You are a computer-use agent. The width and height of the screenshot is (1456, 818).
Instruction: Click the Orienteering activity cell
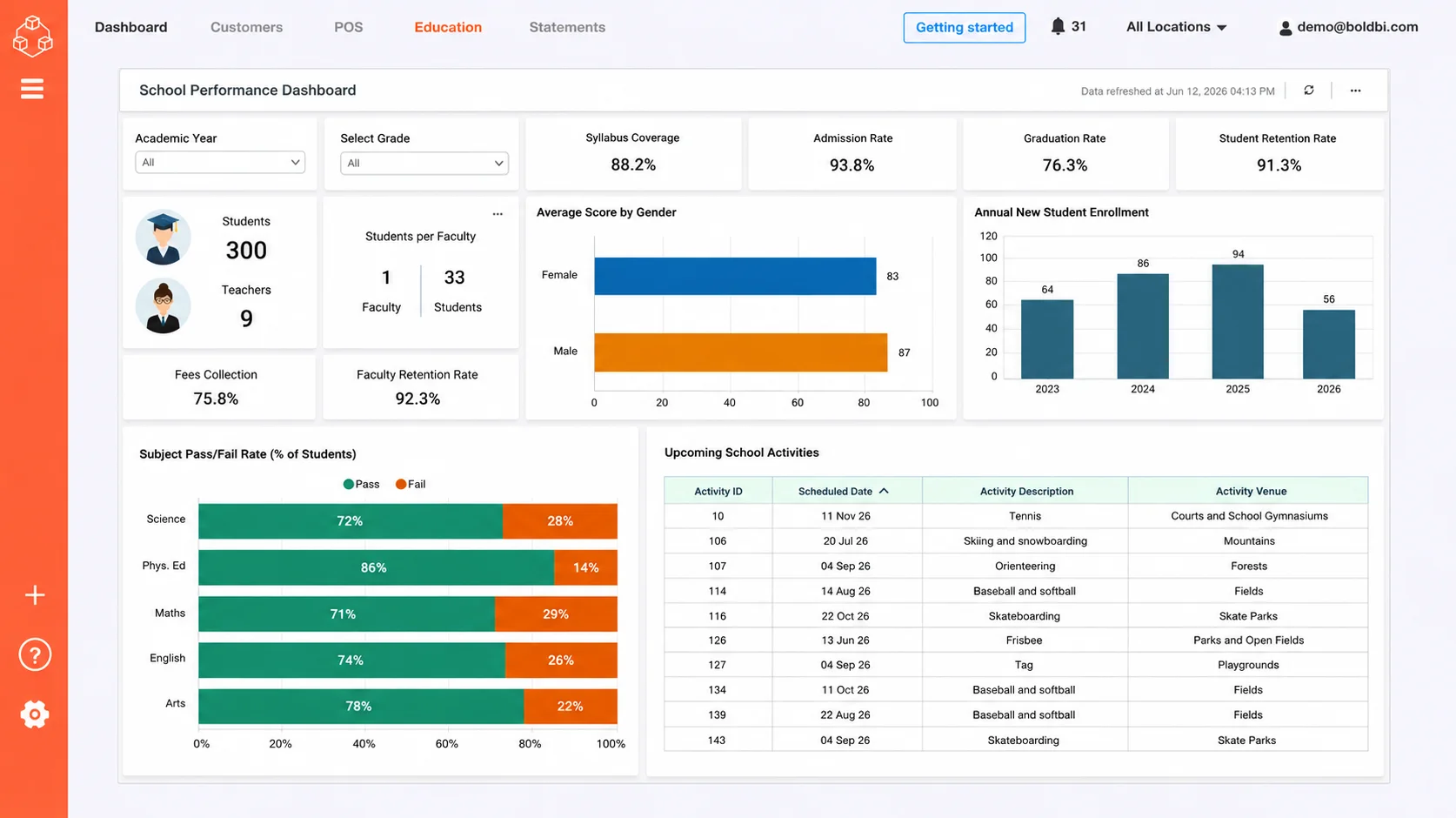pos(1025,566)
